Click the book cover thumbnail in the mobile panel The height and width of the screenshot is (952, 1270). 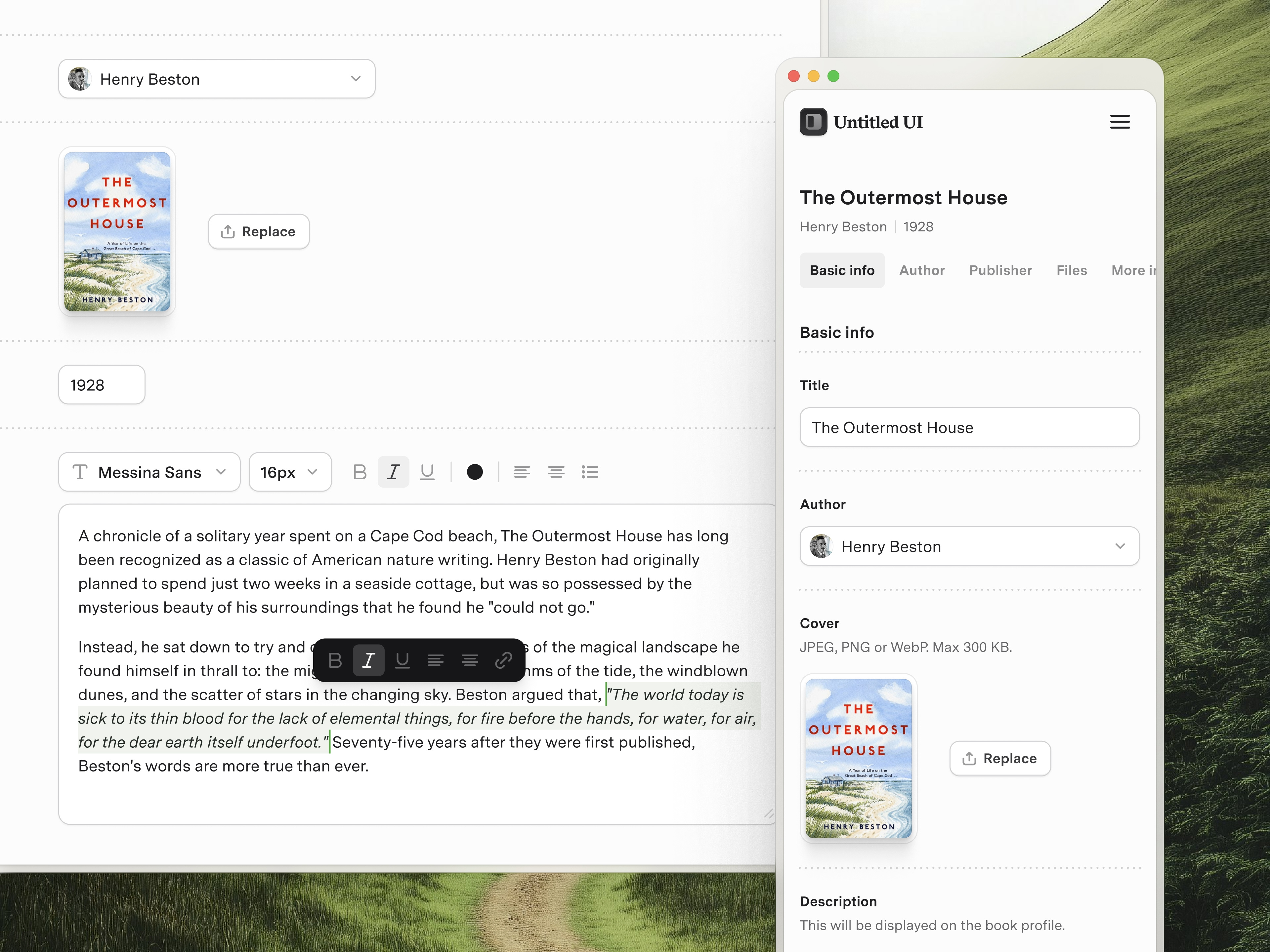pyautogui.click(x=858, y=759)
